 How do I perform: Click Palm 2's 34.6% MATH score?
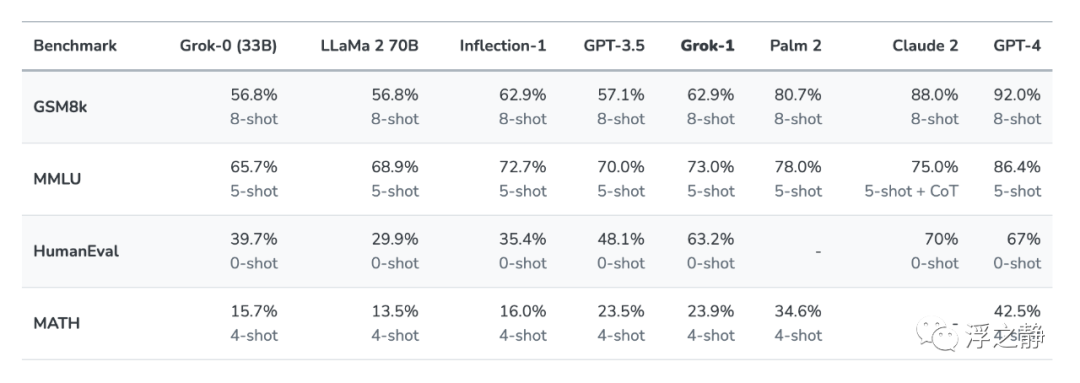pyautogui.click(x=798, y=311)
